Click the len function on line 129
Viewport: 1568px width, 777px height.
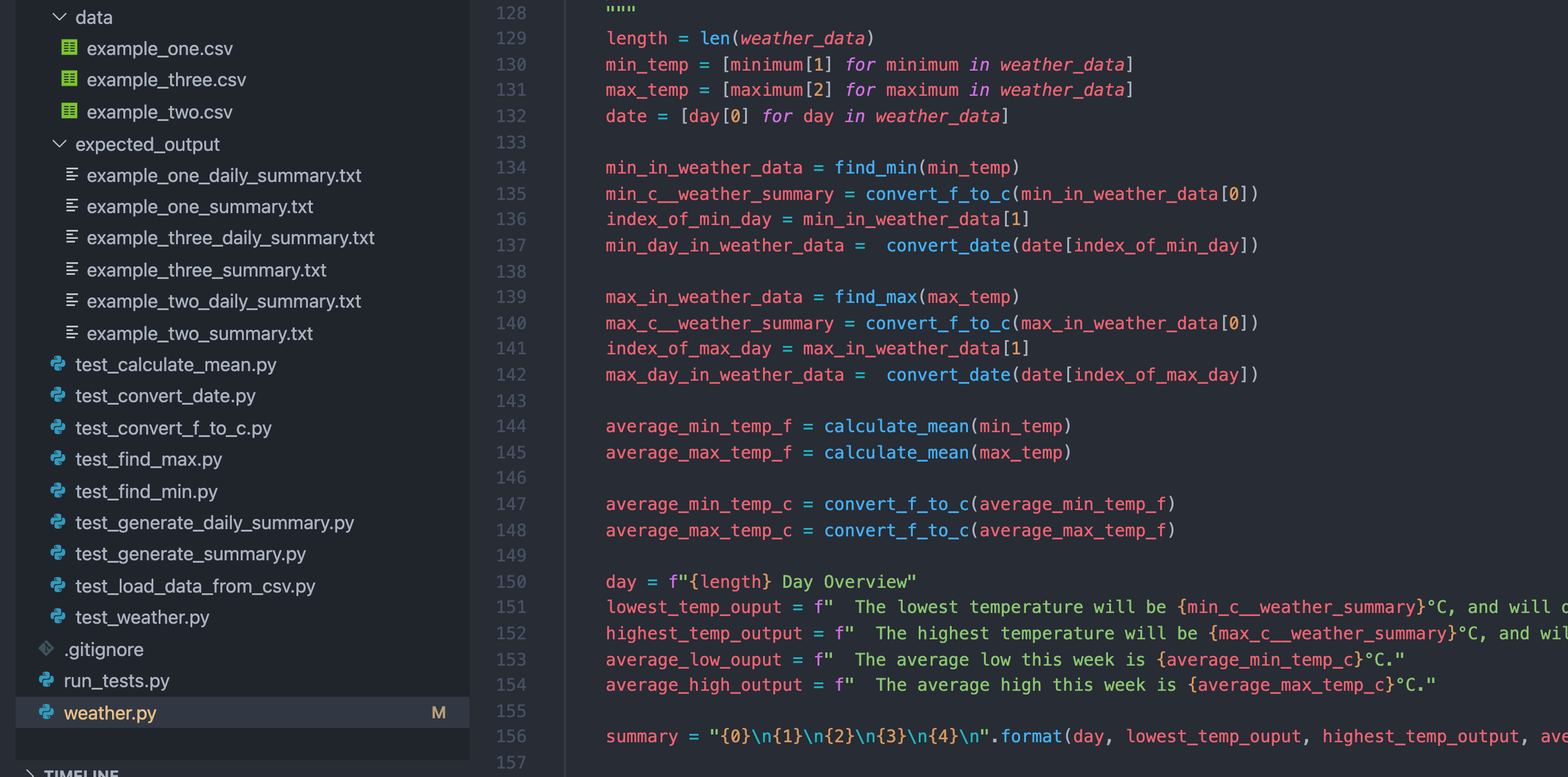tap(715, 38)
